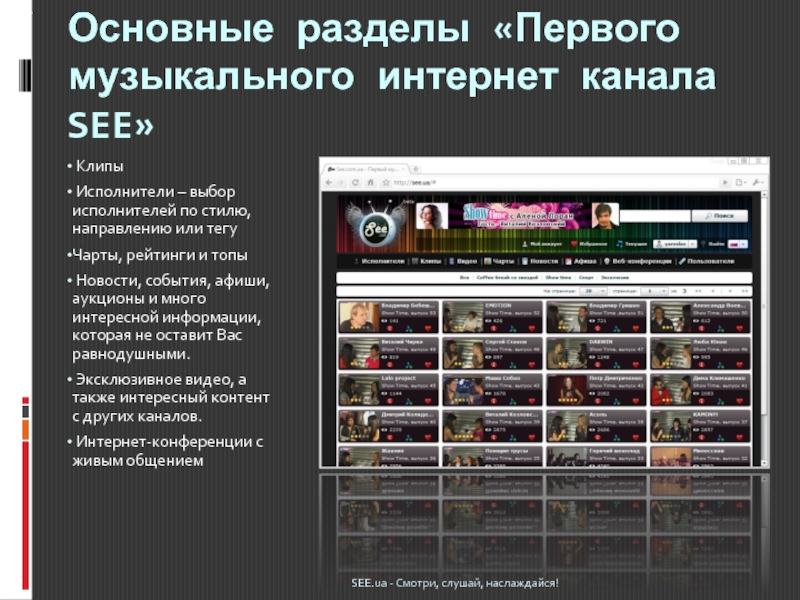Open the browser home page icon
The image size is (800, 600).
pyautogui.click(x=371, y=183)
